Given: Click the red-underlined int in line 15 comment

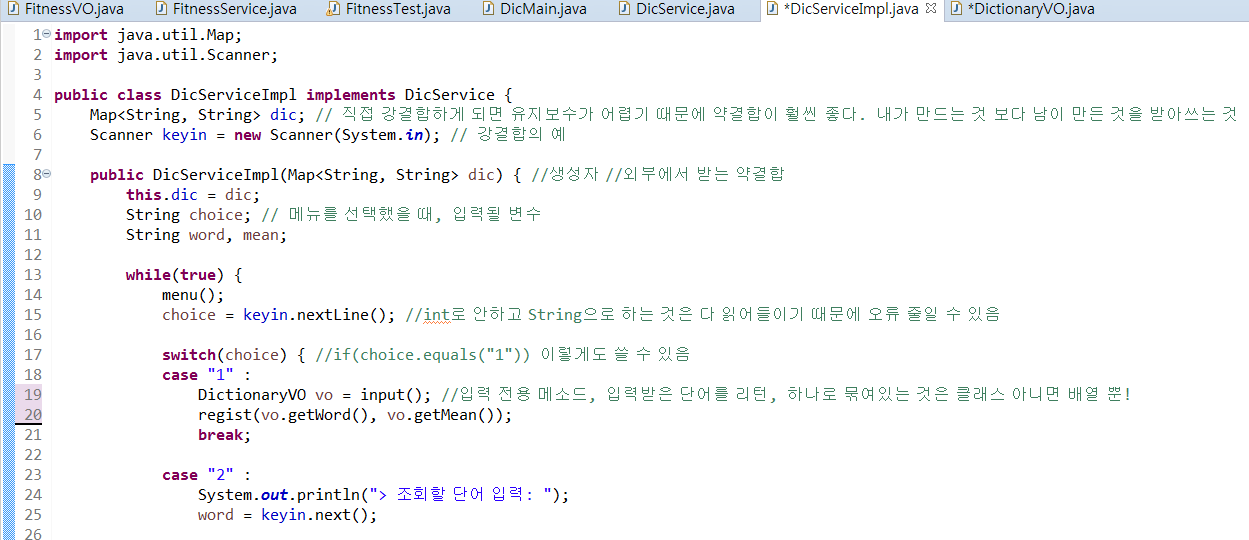Looking at the screenshot, I should (x=437, y=315).
